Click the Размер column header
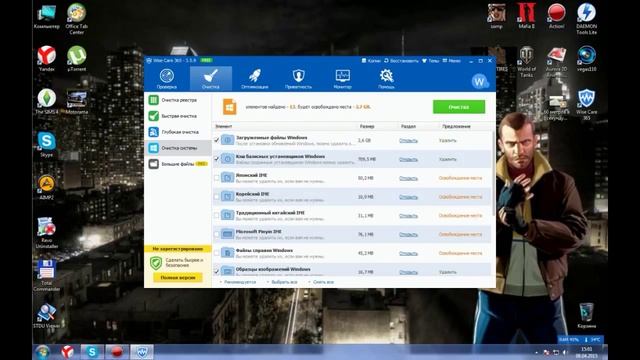 click(367, 127)
